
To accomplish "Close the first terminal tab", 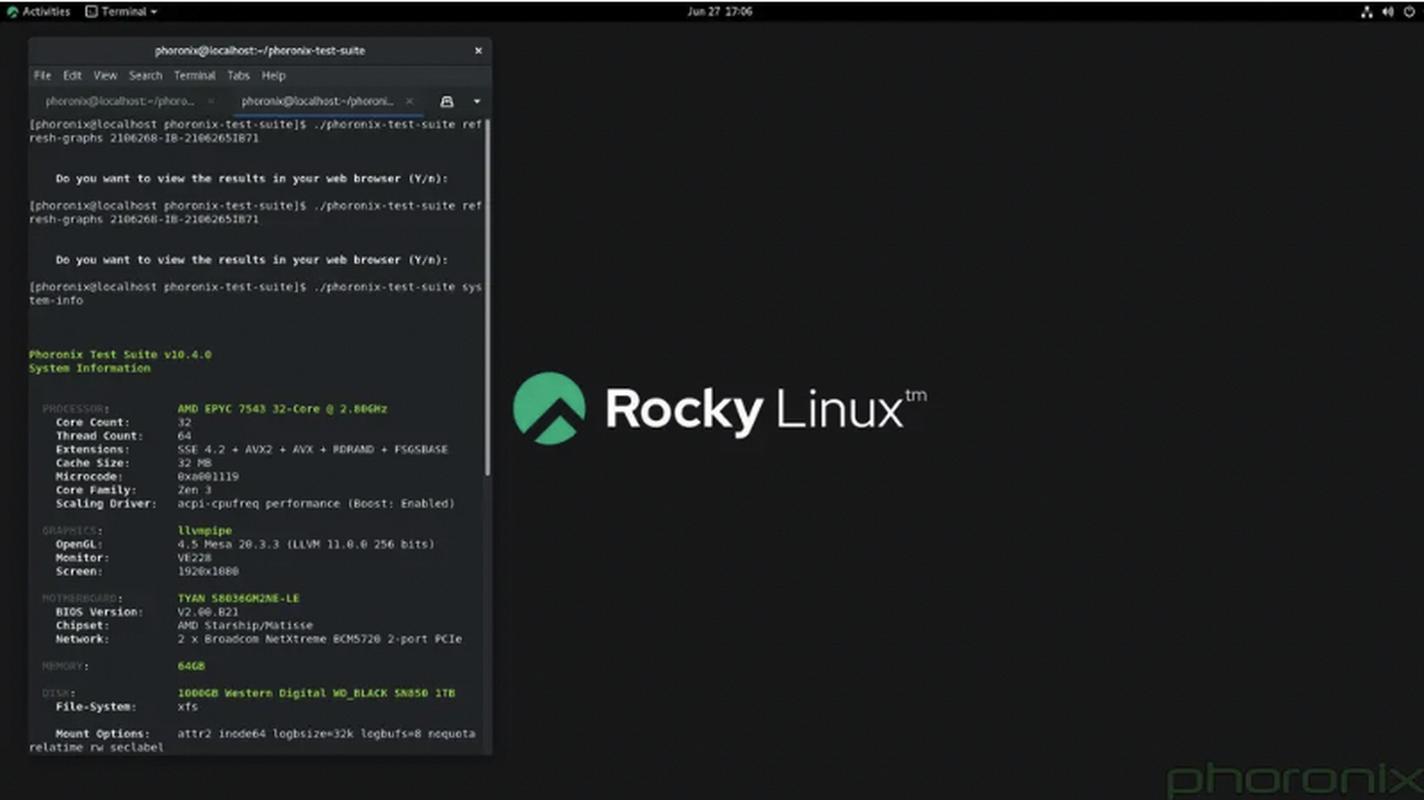I will [211, 101].
